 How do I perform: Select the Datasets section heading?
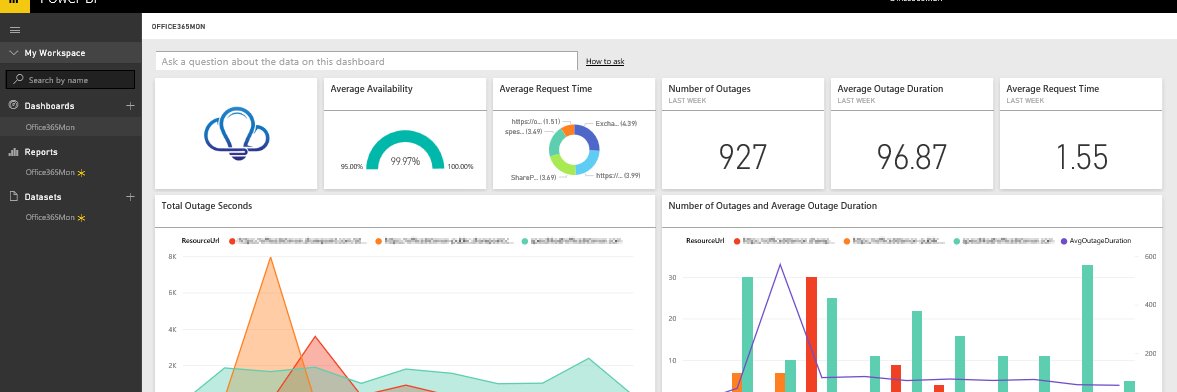click(x=44, y=197)
